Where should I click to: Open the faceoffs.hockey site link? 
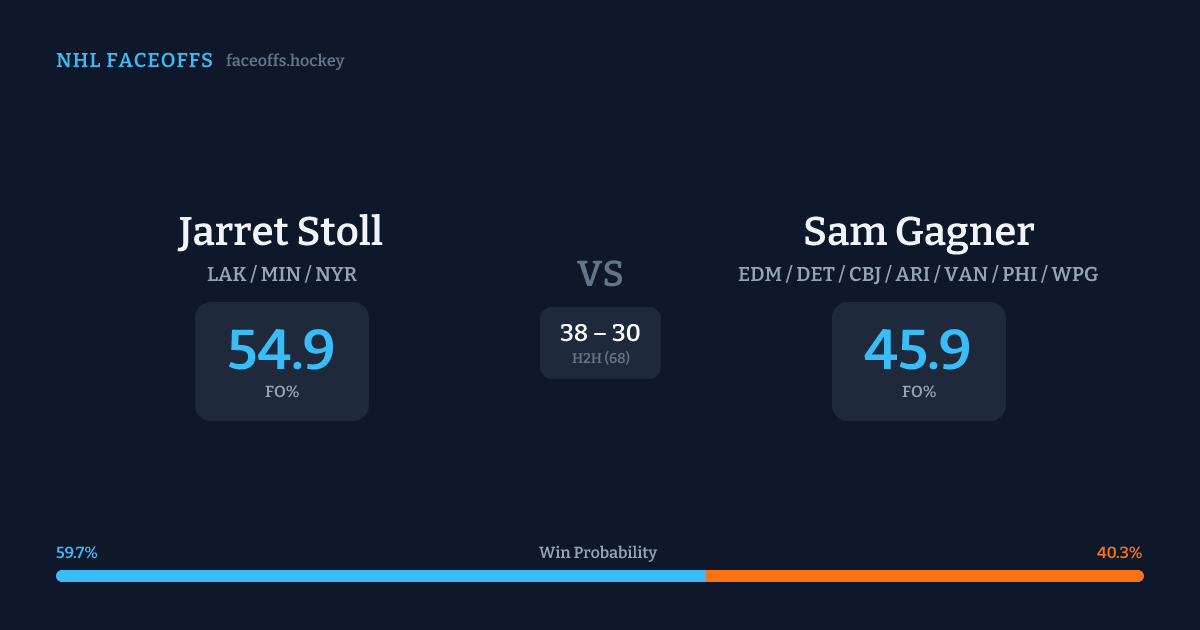[x=285, y=61]
